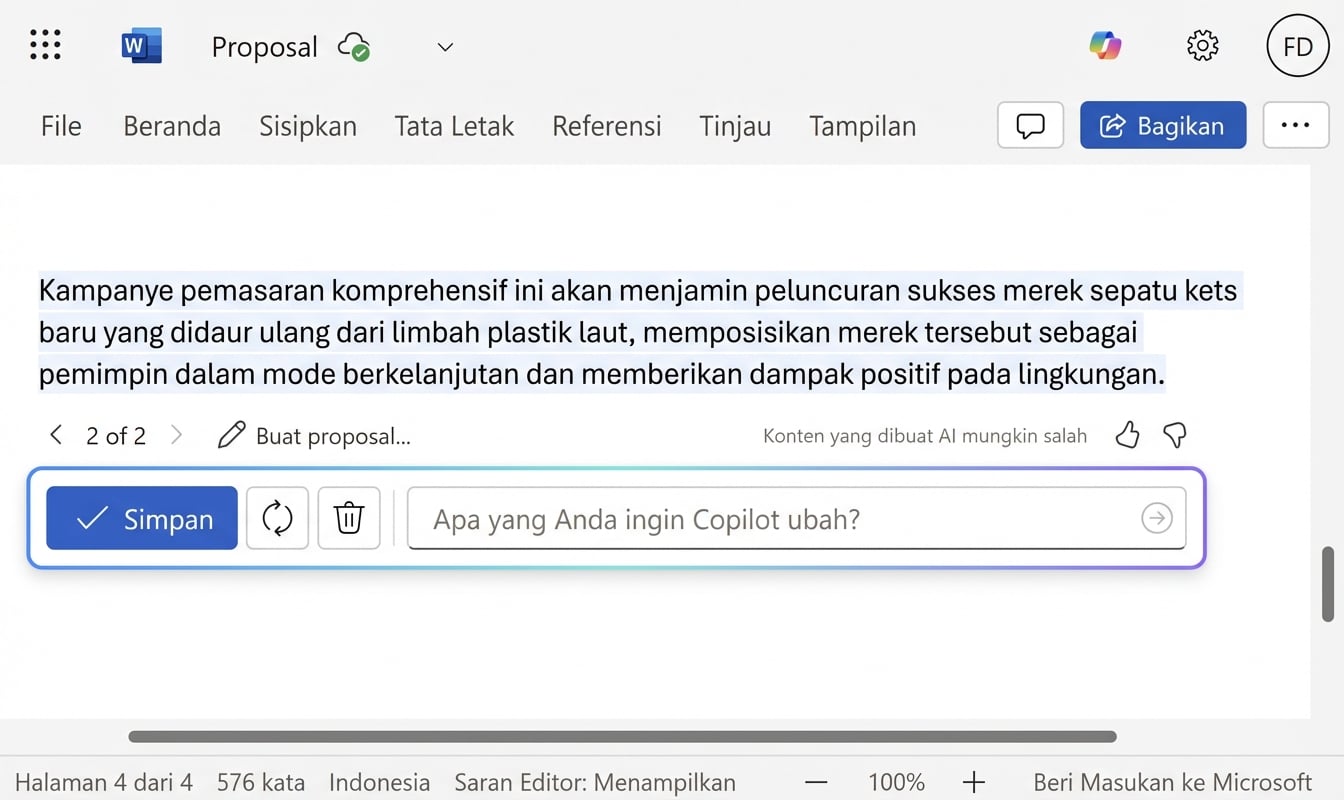Give thumbs up on the AI content
1344x800 pixels.
coord(1127,435)
